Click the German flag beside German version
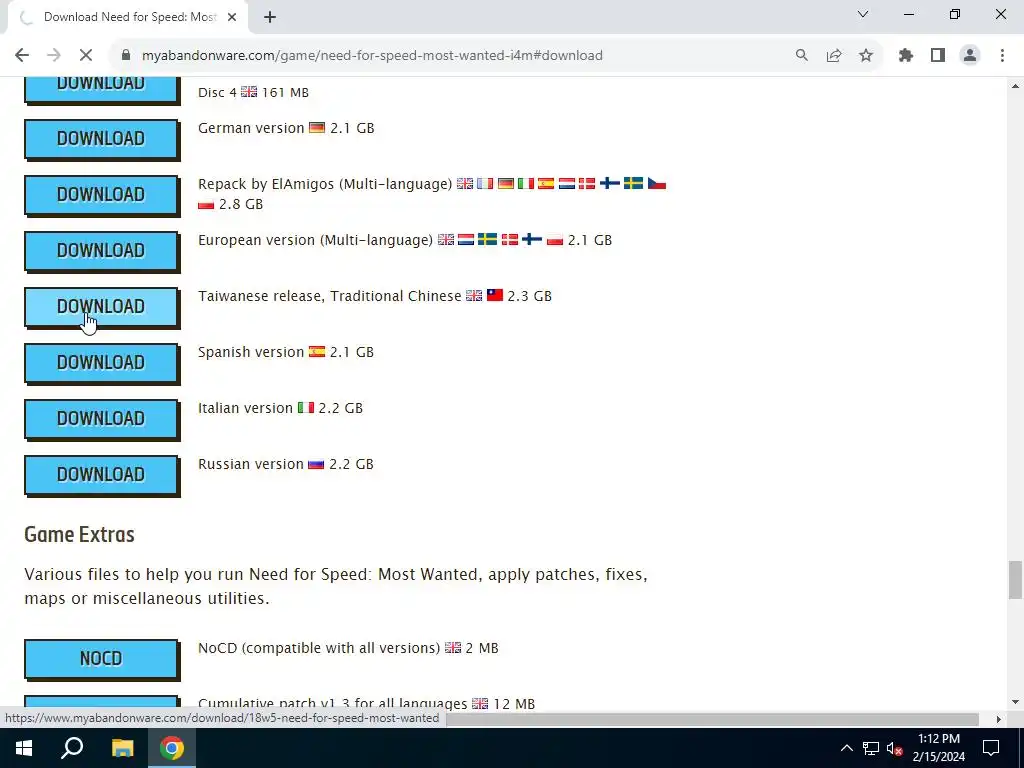The image size is (1024, 768). 317,128
